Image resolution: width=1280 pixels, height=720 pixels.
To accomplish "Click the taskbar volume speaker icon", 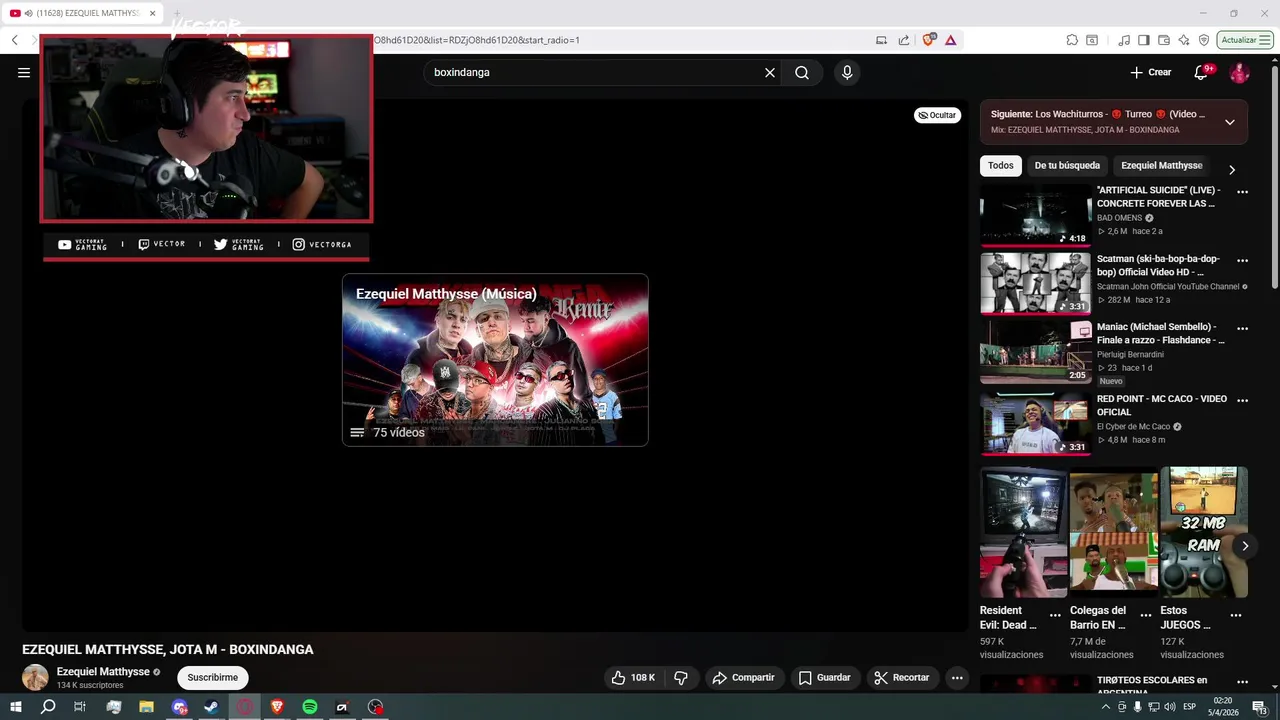I will 1170,707.
